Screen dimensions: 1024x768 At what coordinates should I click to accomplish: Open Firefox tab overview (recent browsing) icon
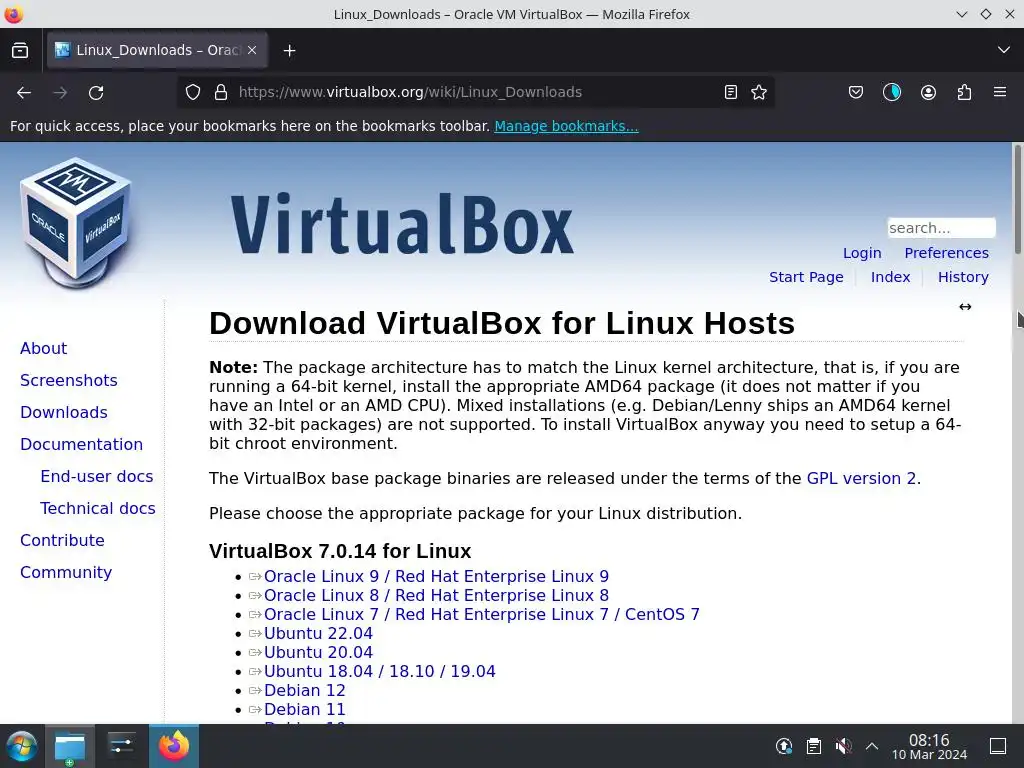(20, 50)
